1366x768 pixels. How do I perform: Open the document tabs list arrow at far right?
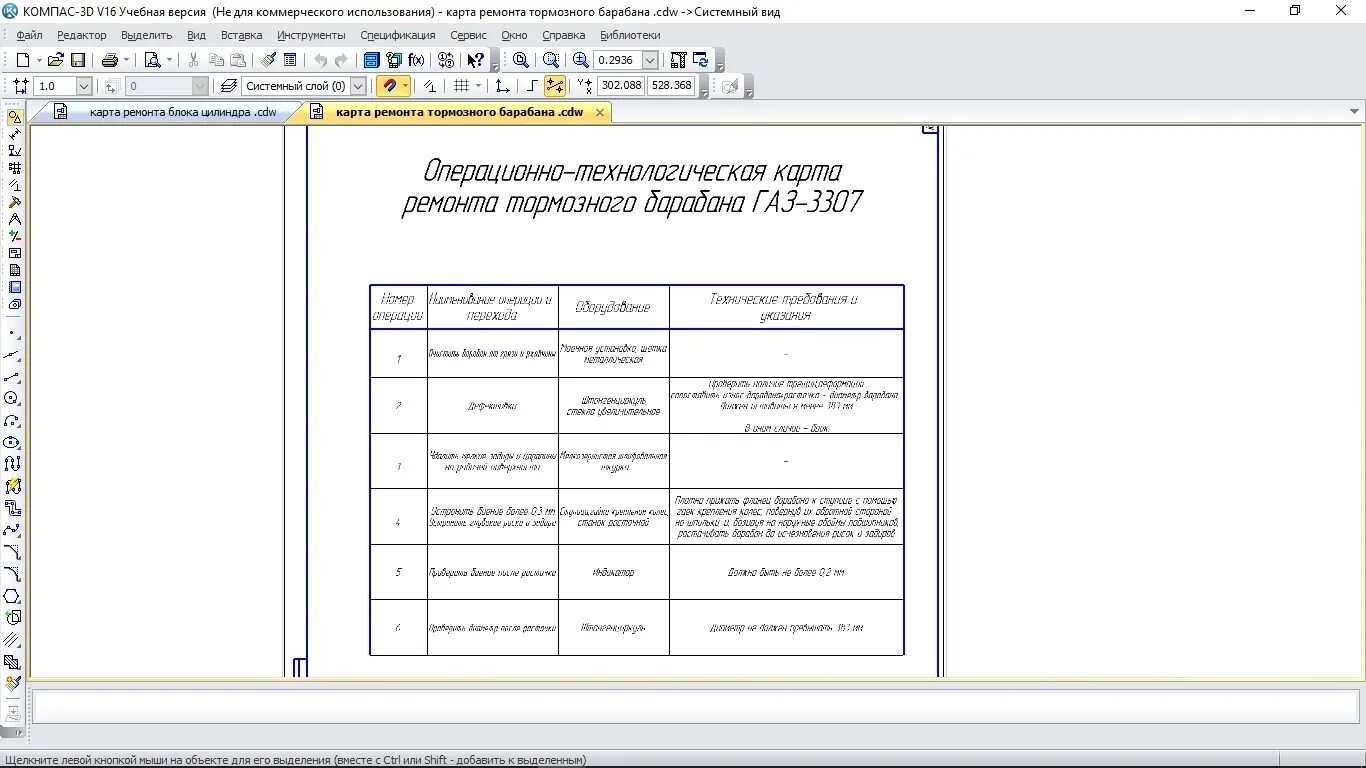click(x=1355, y=112)
